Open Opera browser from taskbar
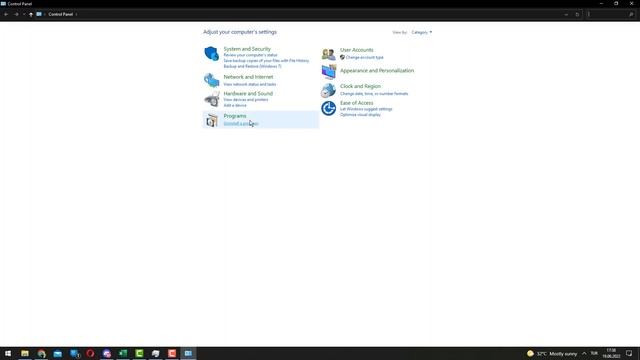The width and height of the screenshot is (640, 360). (x=90, y=353)
